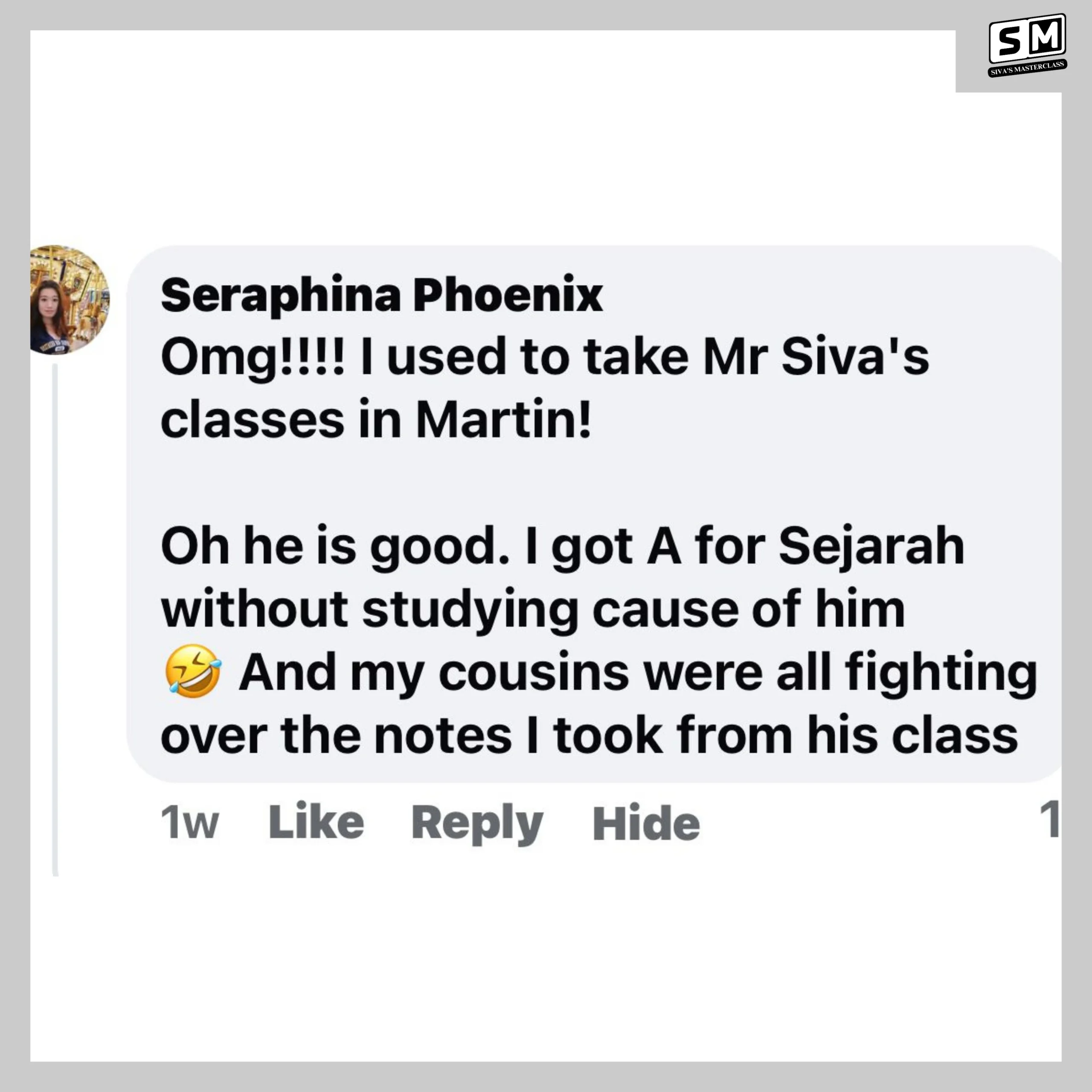Click the rolling-on-floor laughing emoji
This screenshot has height=1092, width=1092.
click(x=193, y=671)
